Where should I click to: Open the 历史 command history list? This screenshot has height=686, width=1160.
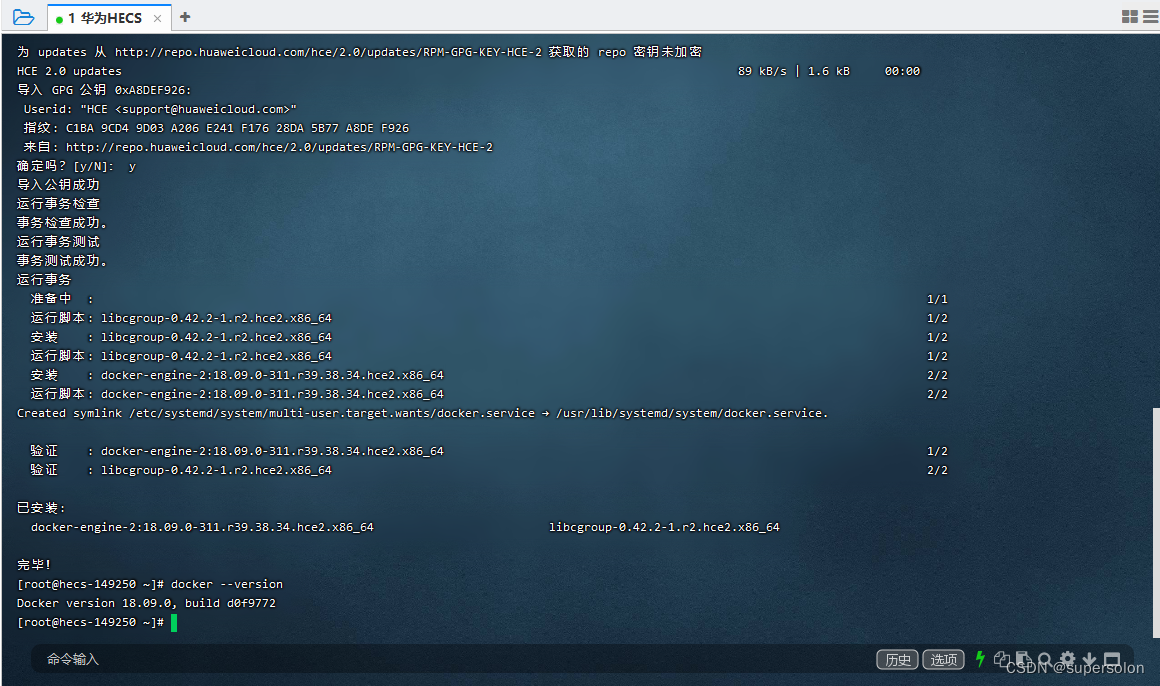[897, 659]
